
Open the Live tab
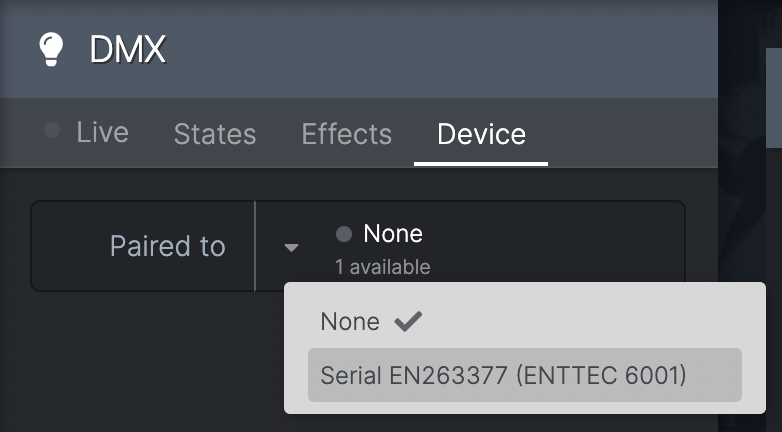(x=102, y=133)
